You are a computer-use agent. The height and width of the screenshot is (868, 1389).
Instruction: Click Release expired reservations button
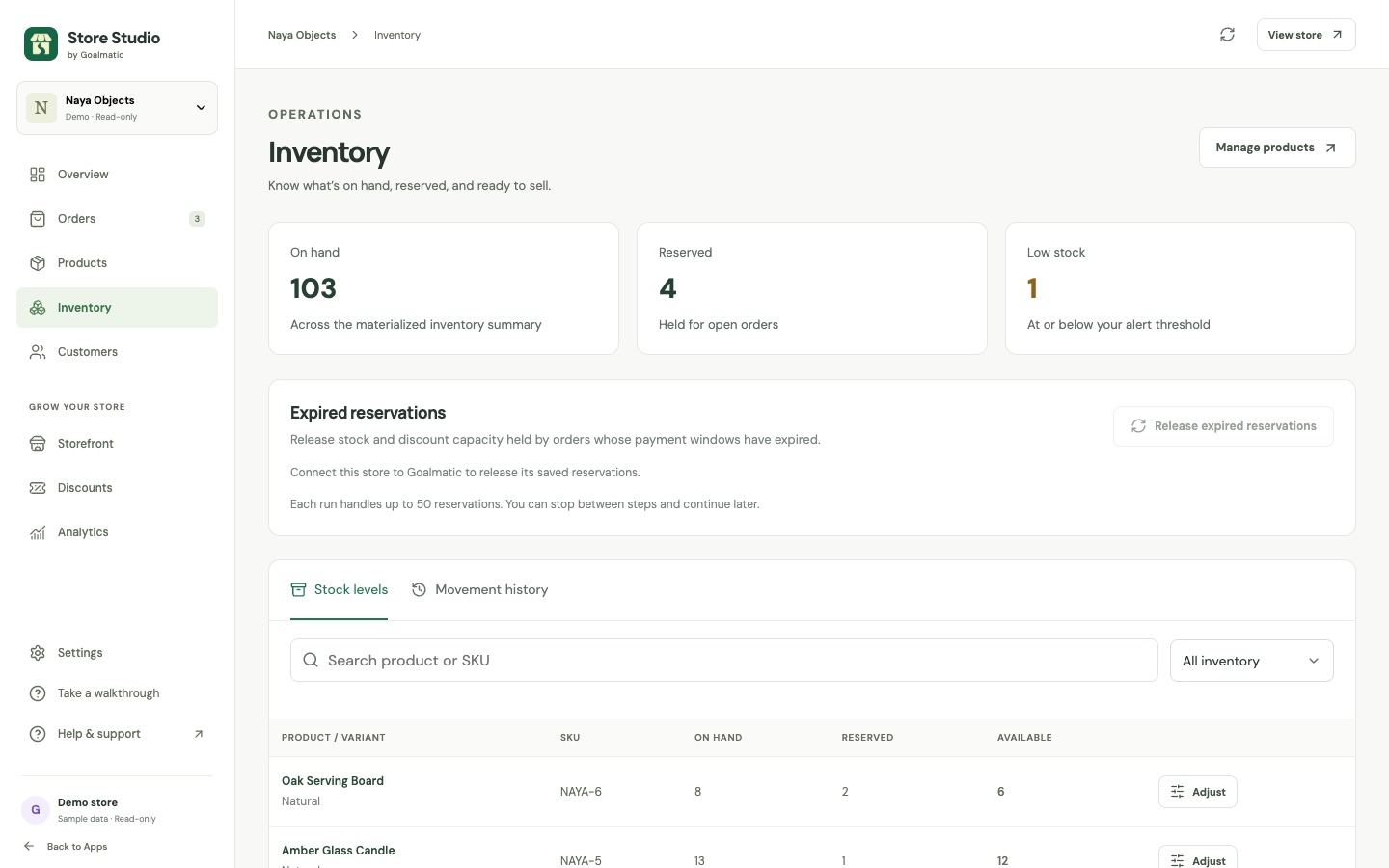(x=1223, y=426)
